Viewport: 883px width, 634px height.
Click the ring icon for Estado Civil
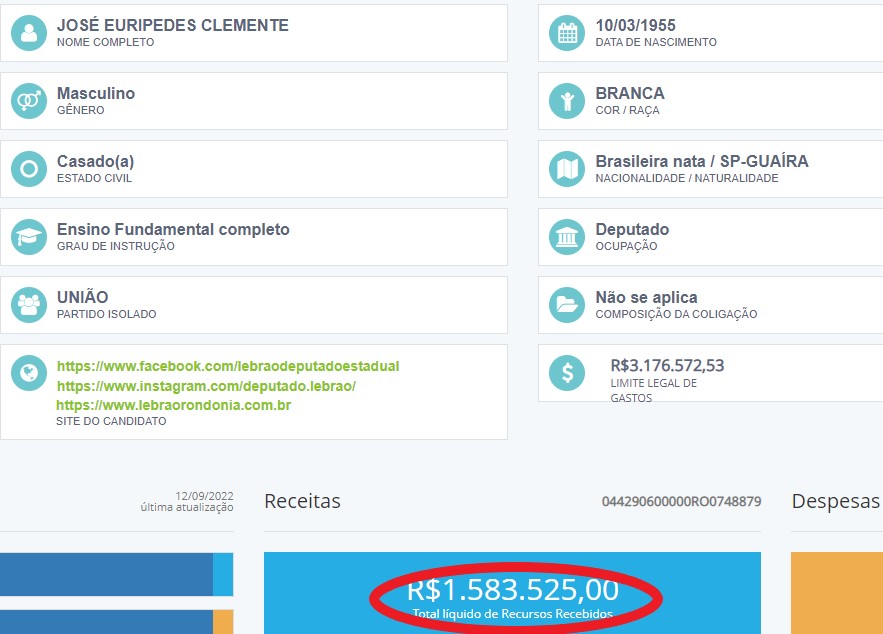pos(29,169)
